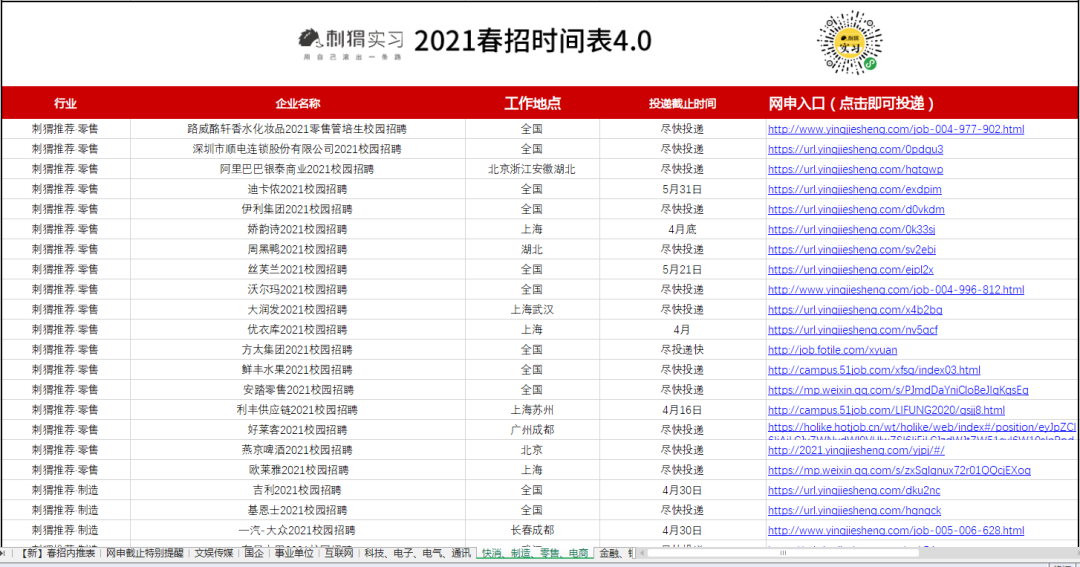The width and height of the screenshot is (1080, 567).
Task: Open 阿里巴巴银泰商业 link ending hqtqwp
Action: (x=855, y=169)
